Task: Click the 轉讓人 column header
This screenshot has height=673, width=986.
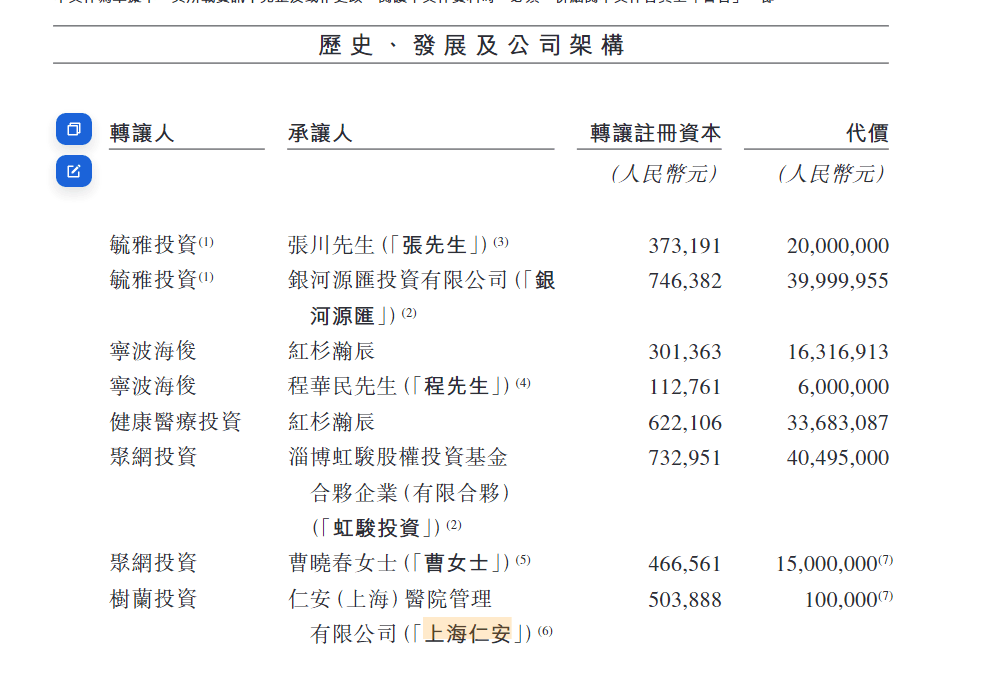Action: [142, 133]
